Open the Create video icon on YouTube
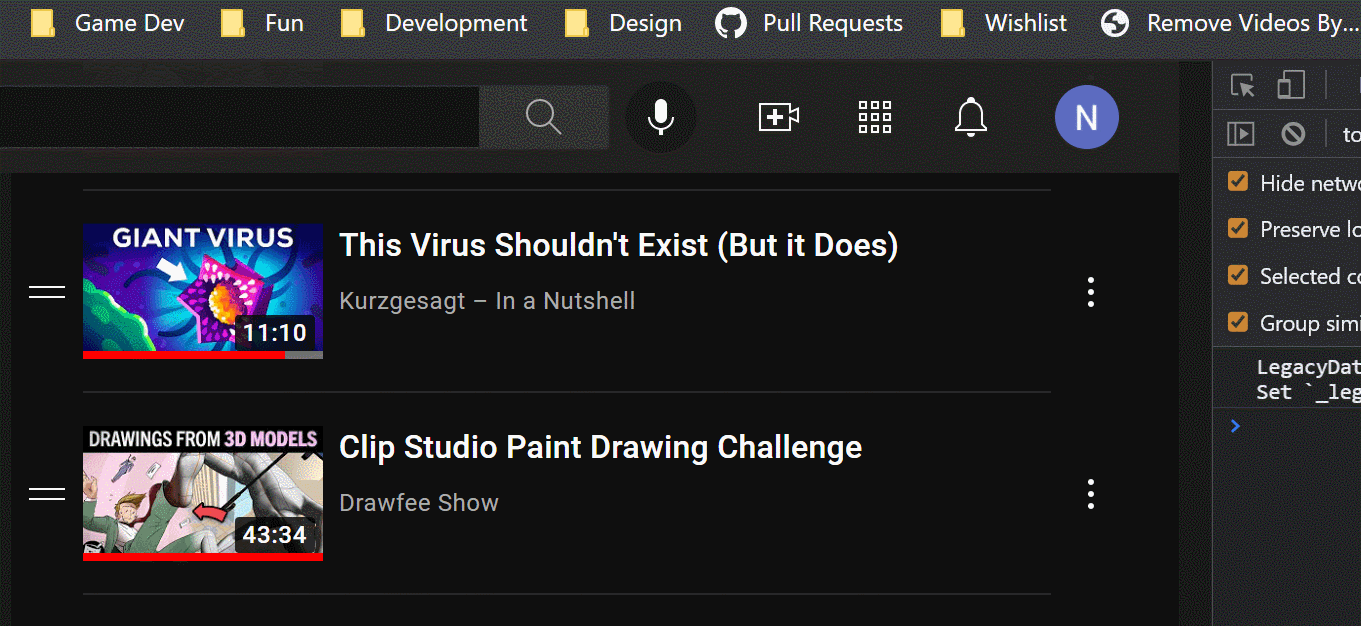Image resolution: width=1361 pixels, height=626 pixels. [x=778, y=116]
